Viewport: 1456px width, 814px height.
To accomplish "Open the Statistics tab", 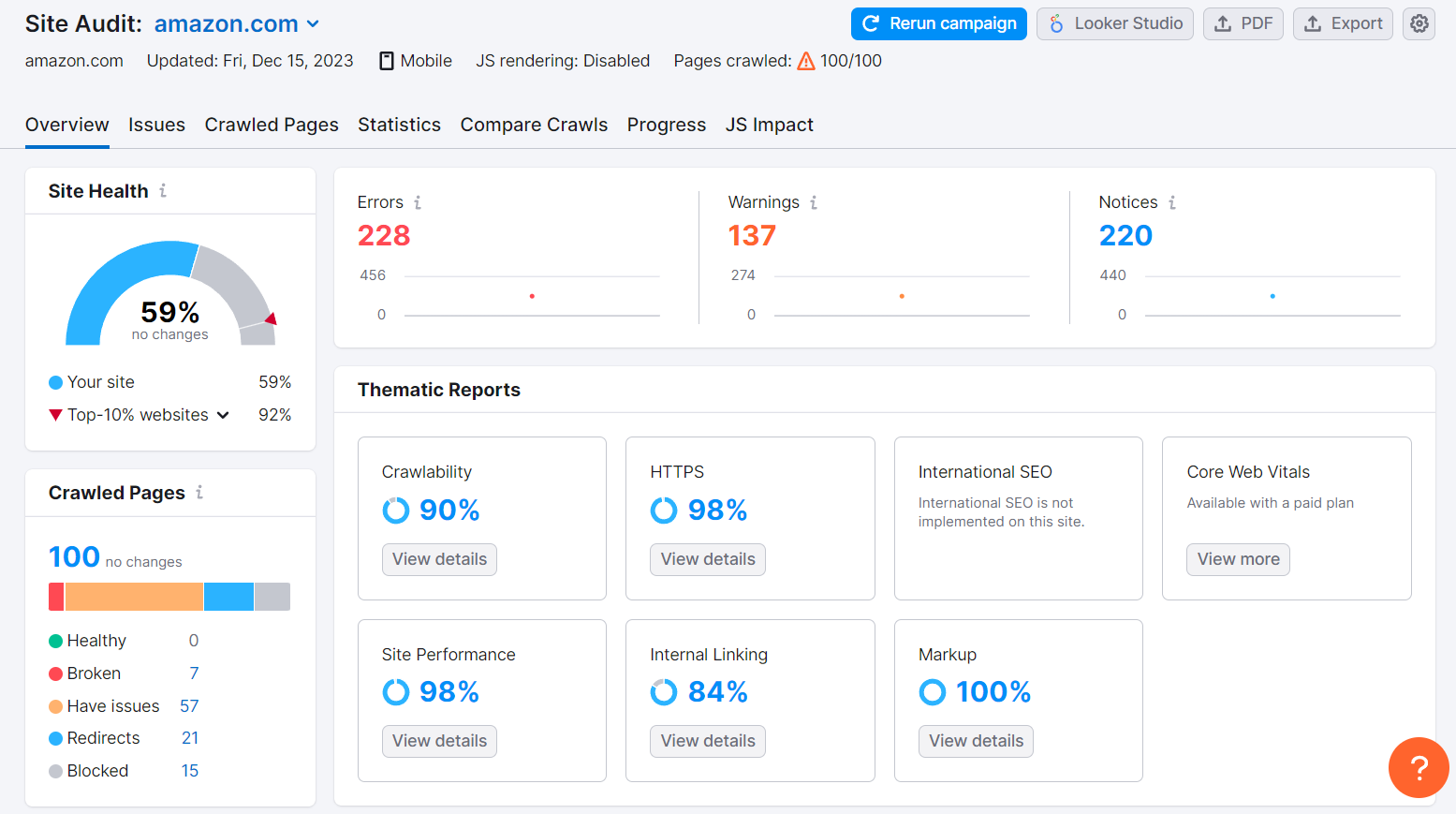I will (399, 125).
